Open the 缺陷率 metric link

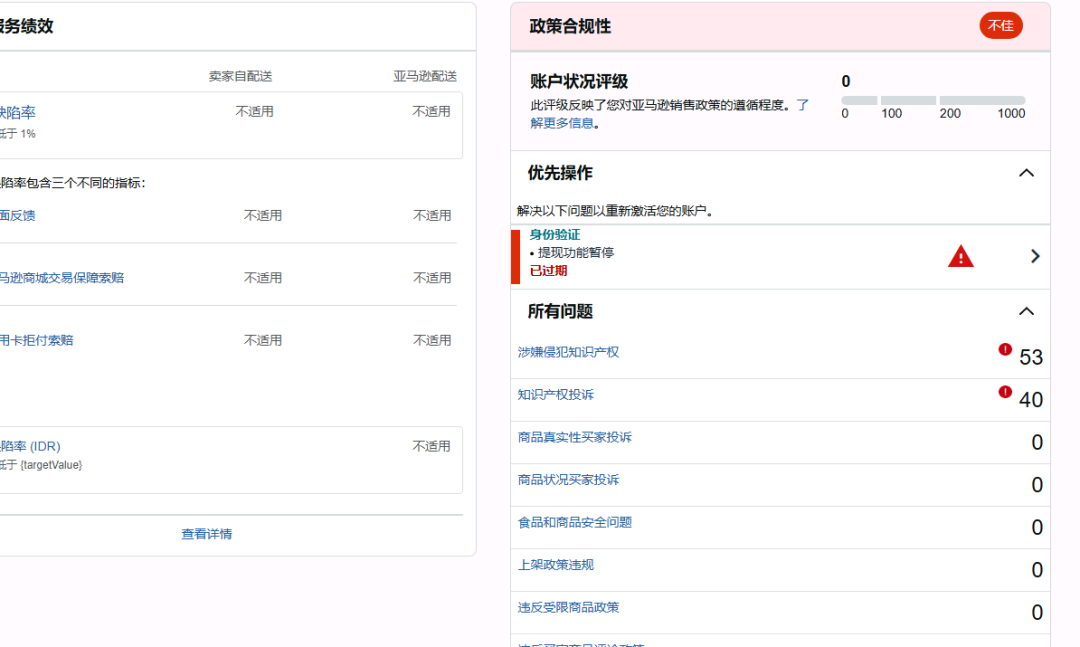[x=17, y=112]
